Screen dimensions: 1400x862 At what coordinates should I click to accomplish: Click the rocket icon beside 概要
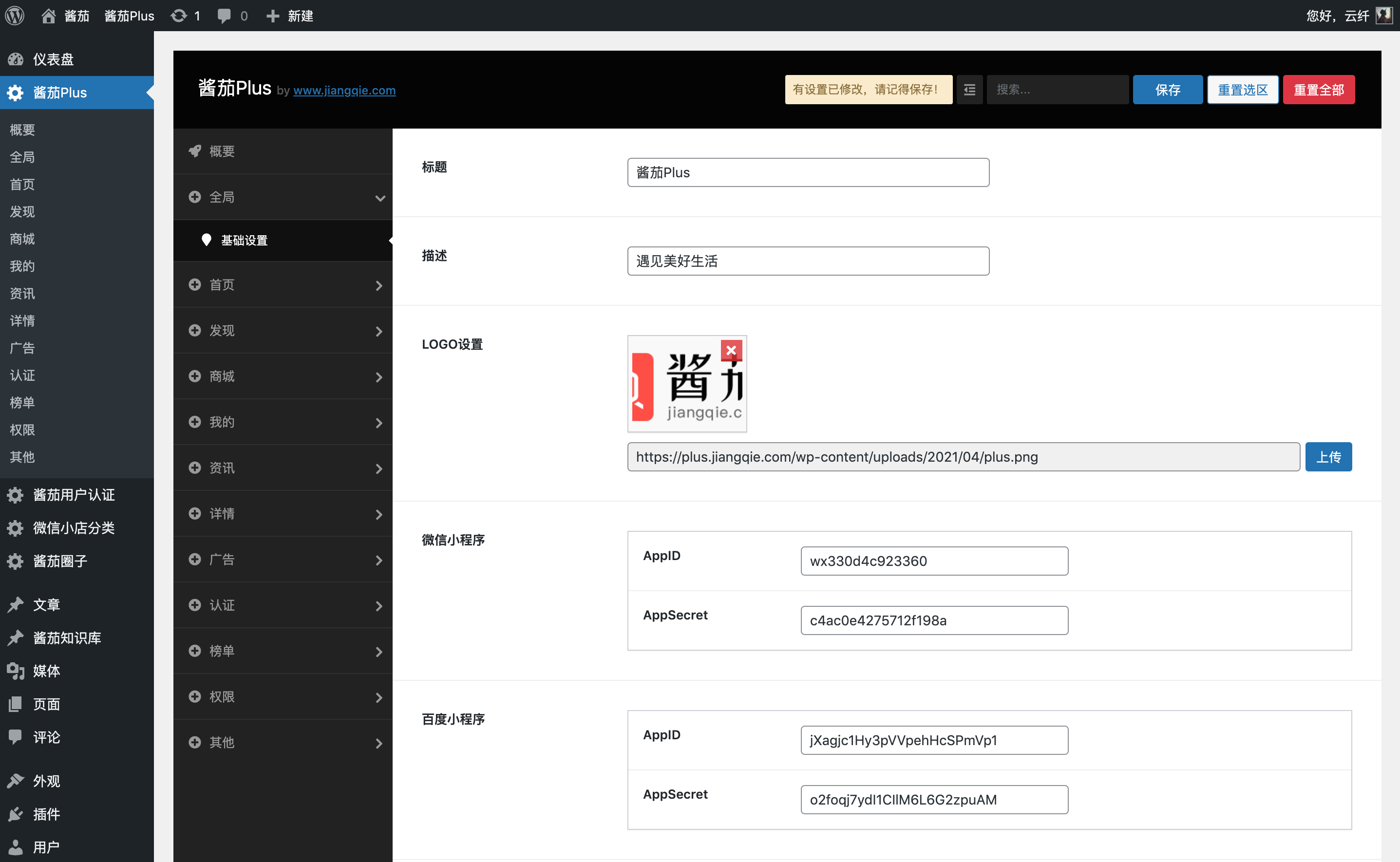[195, 151]
